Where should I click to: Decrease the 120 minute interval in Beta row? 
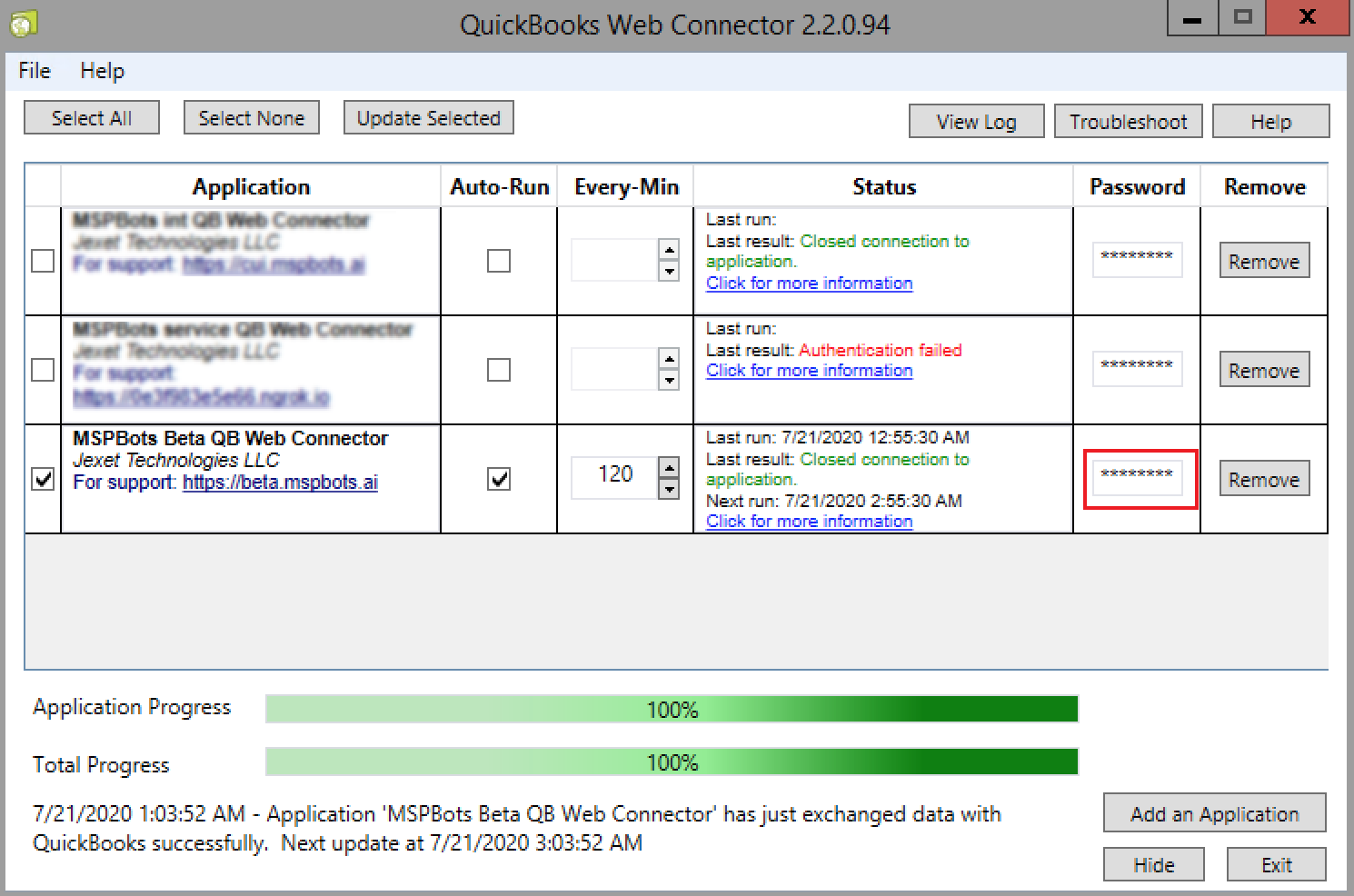click(669, 489)
